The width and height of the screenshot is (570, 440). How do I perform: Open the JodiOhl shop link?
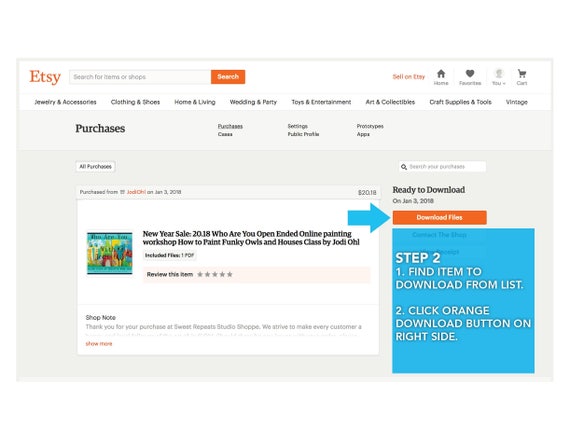[x=136, y=192]
